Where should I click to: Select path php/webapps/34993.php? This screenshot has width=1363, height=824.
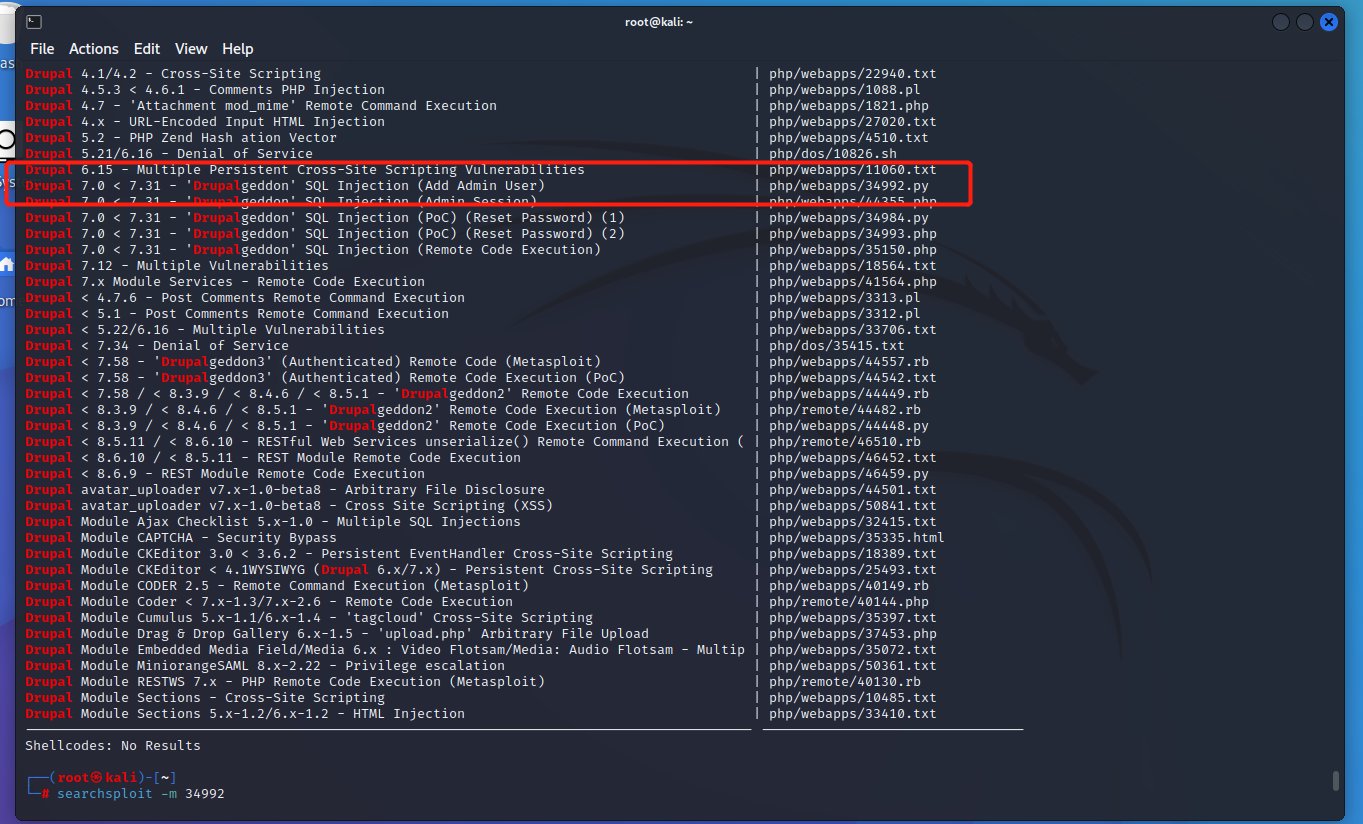(853, 234)
